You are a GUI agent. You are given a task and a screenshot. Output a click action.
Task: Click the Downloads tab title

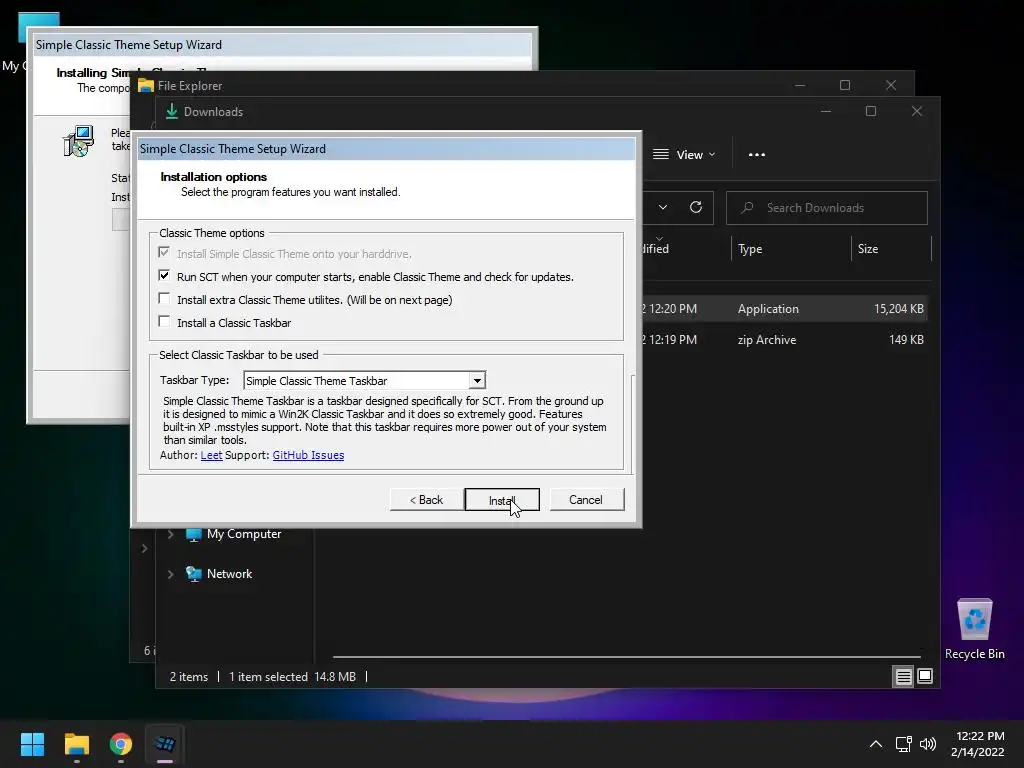[x=213, y=112]
